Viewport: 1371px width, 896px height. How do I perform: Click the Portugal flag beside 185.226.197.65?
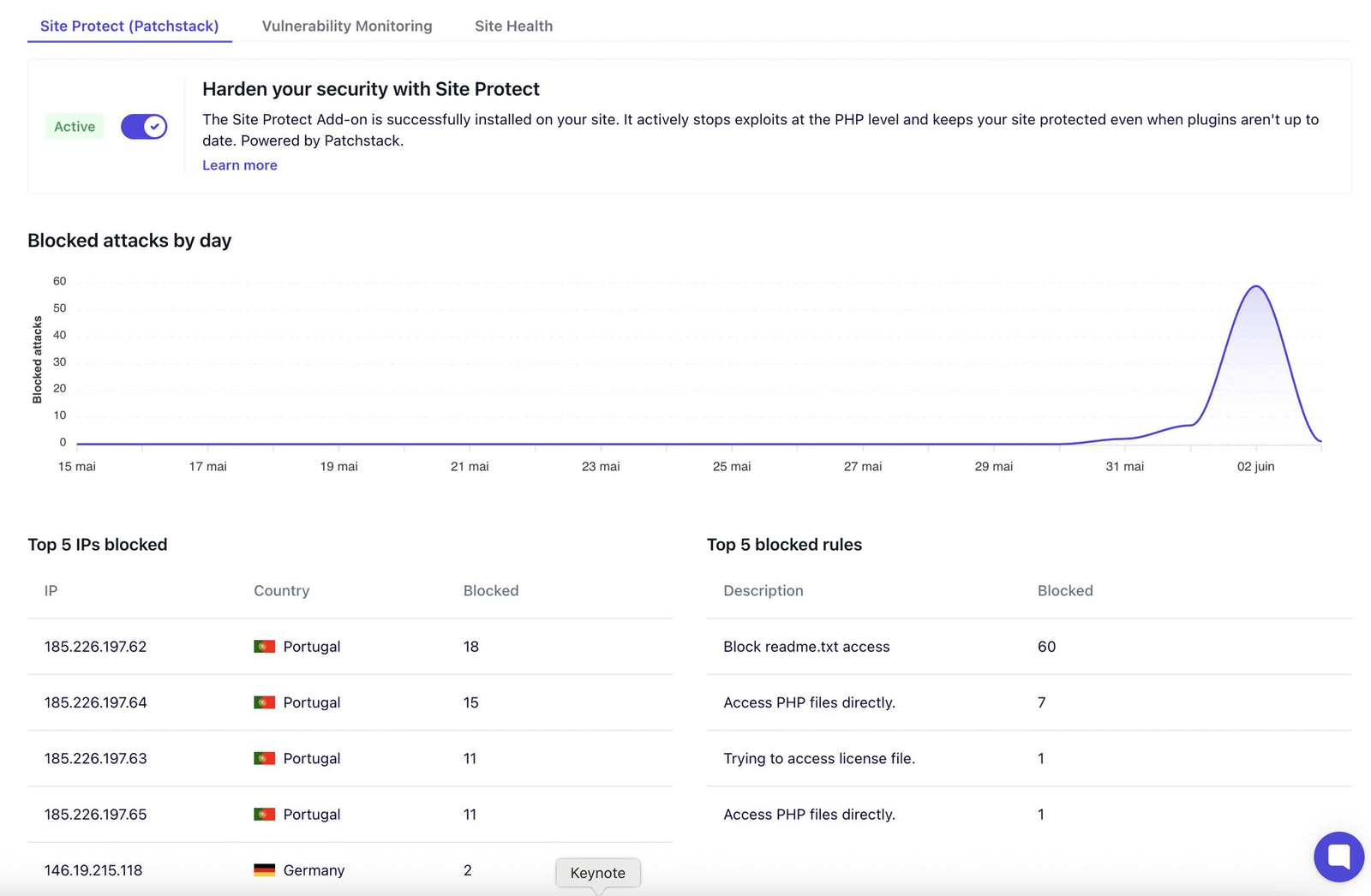point(264,815)
